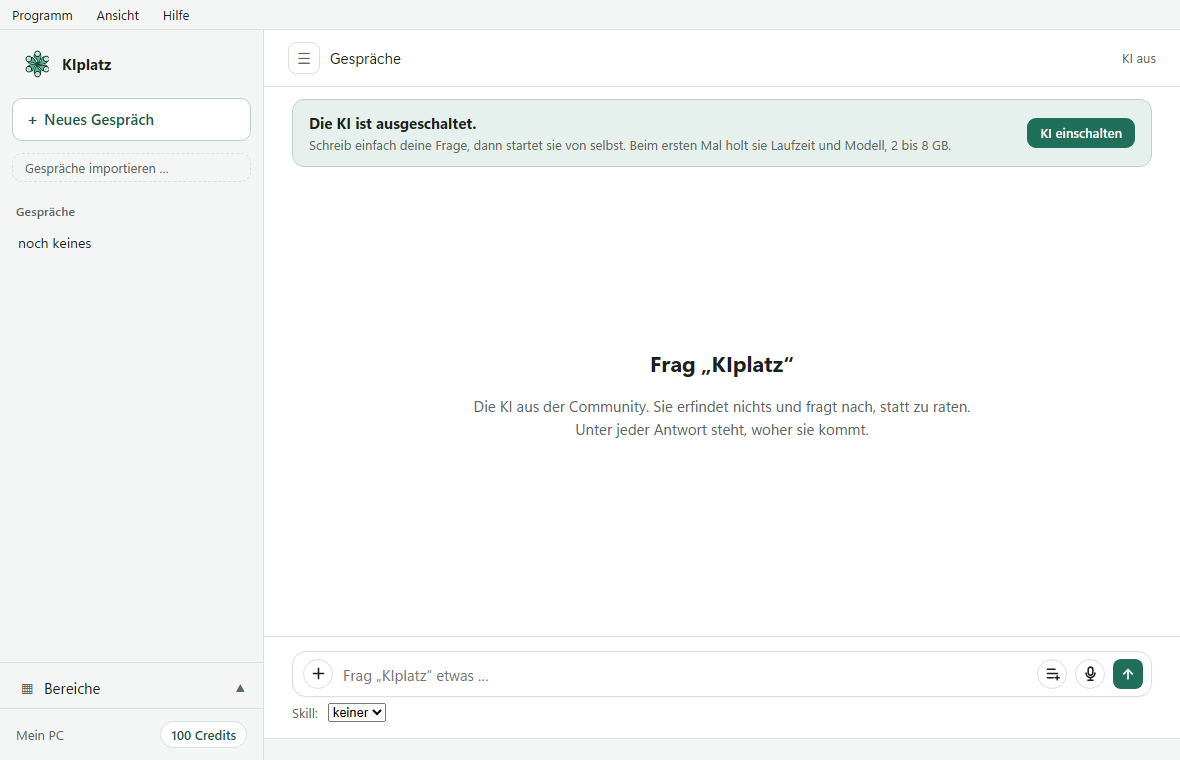The image size is (1180, 760).
Task: Click the Bereiche label text
Action: (x=72, y=689)
